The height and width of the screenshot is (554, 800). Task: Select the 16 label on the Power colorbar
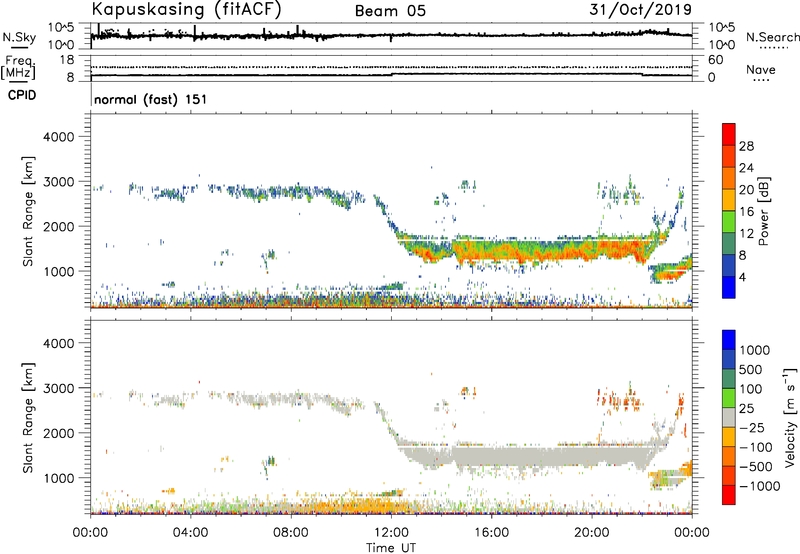click(x=746, y=211)
